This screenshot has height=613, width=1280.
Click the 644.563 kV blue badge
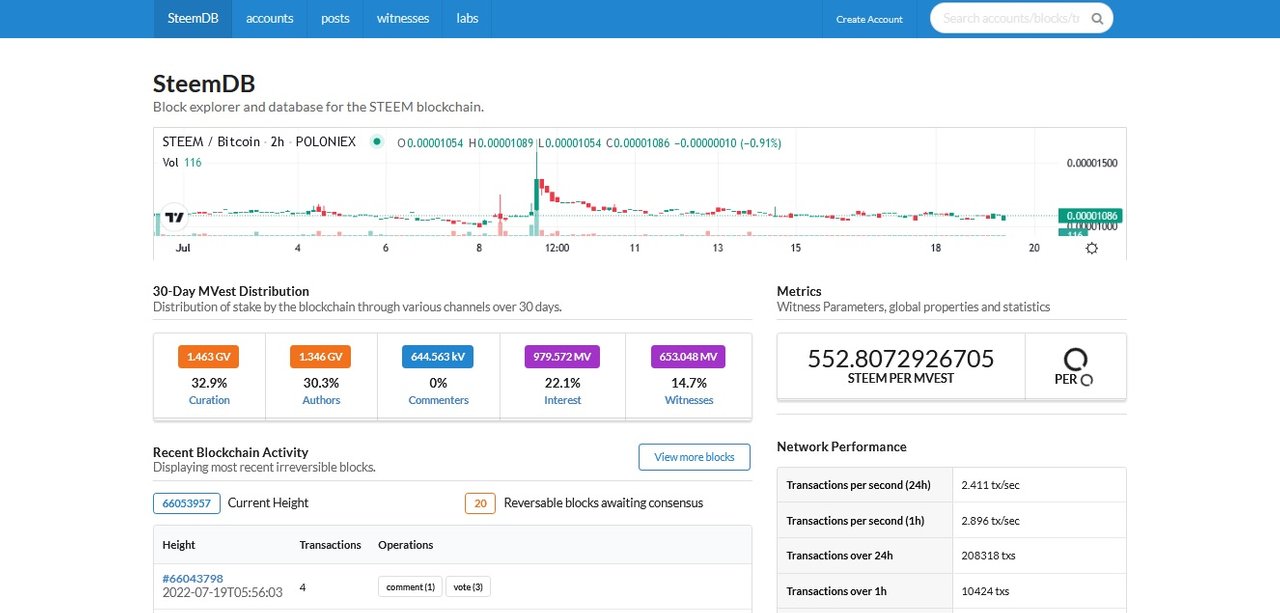point(438,357)
